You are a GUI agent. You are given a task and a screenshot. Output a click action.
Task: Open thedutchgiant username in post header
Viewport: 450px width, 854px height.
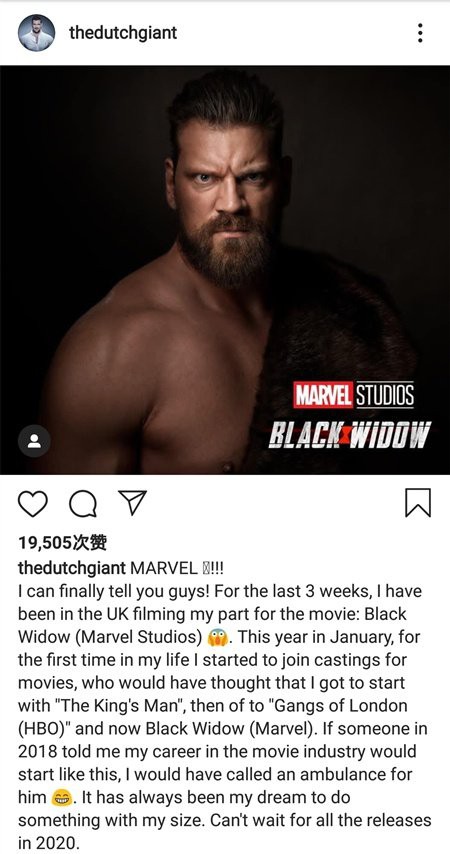point(123,33)
